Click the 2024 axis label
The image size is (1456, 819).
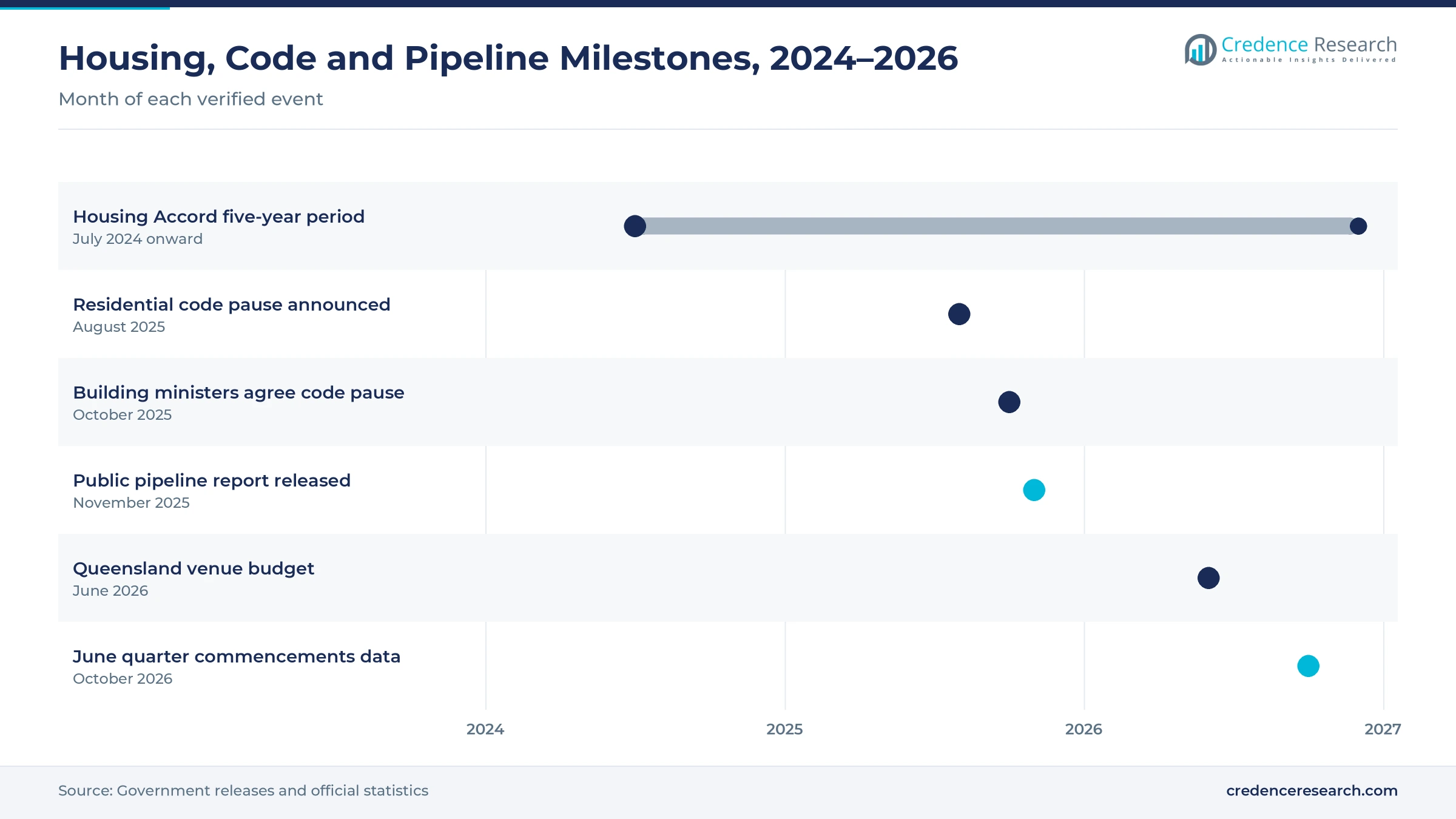click(485, 729)
